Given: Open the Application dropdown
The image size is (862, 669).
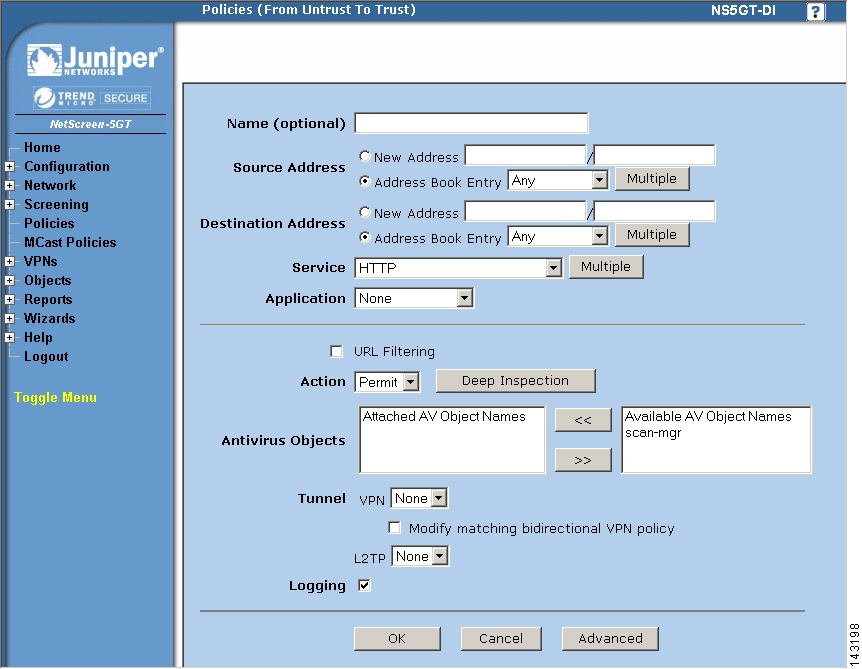Looking at the screenshot, I should pyautogui.click(x=414, y=298).
